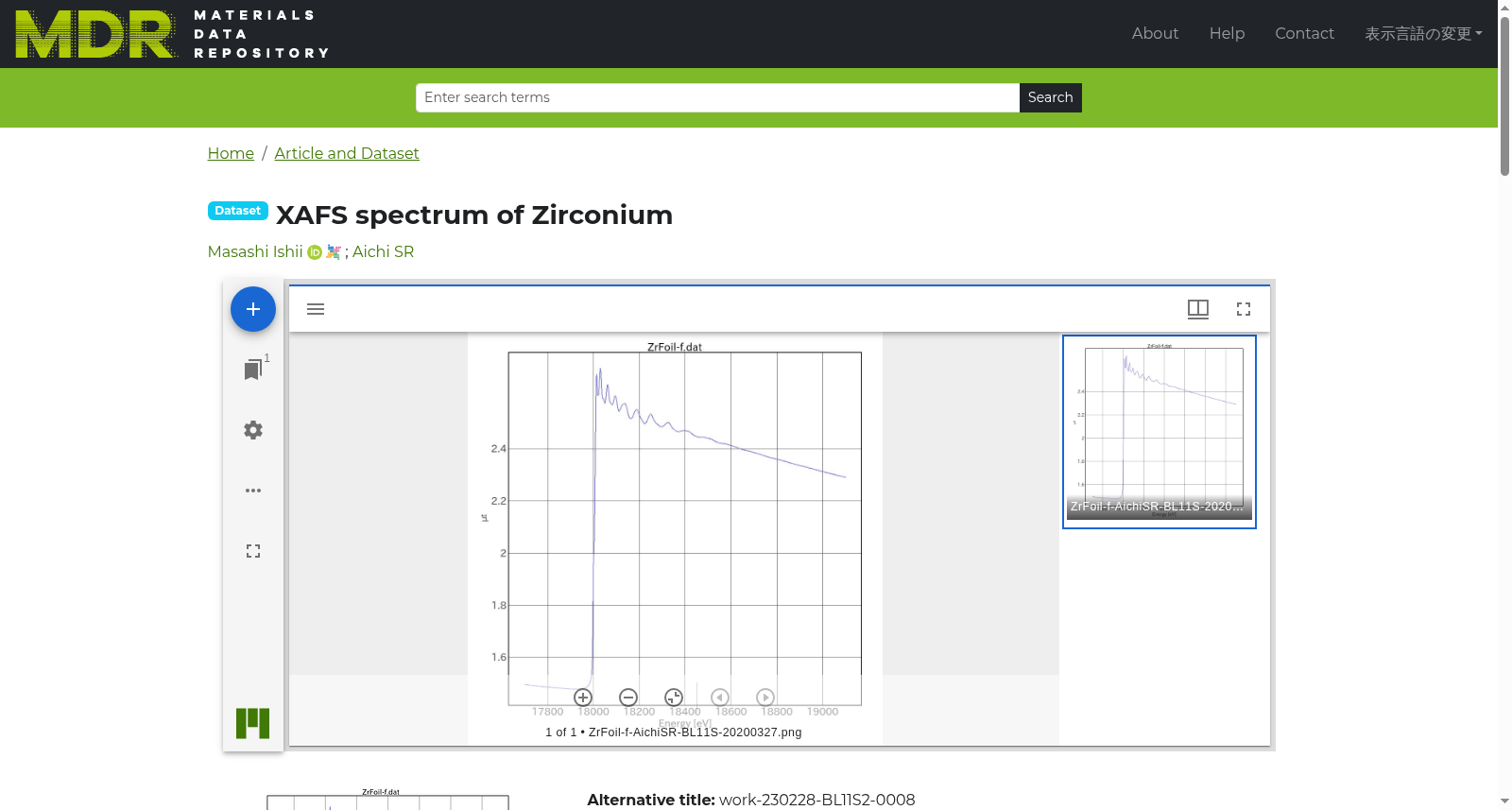Click the MDR Materials Data Repository logo
The height and width of the screenshot is (810, 1512).
[172, 34]
